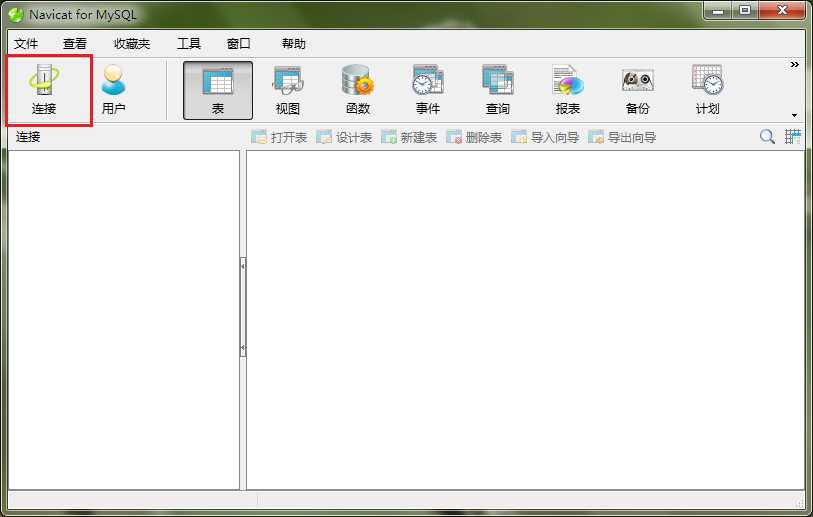Open the 事件 (Event) icon
Image resolution: width=813 pixels, height=517 pixels.
click(428, 90)
